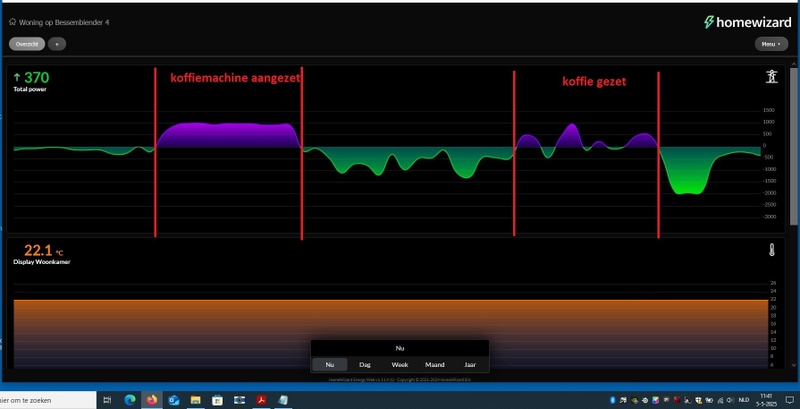The image size is (800, 409).
Task: Click the Firefox taskbar icon
Action: [x=152, y=400]
